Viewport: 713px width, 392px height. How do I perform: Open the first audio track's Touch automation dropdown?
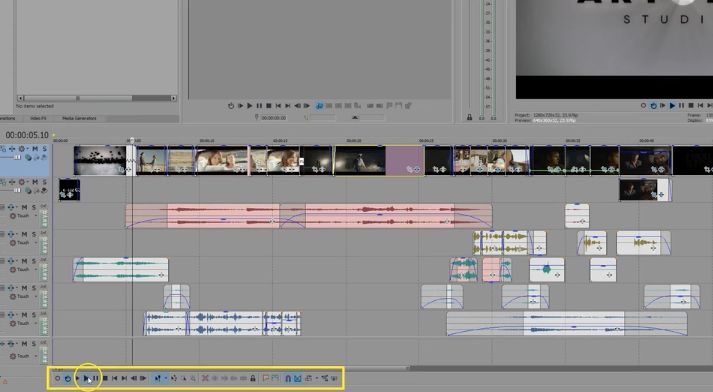(36, 216)
